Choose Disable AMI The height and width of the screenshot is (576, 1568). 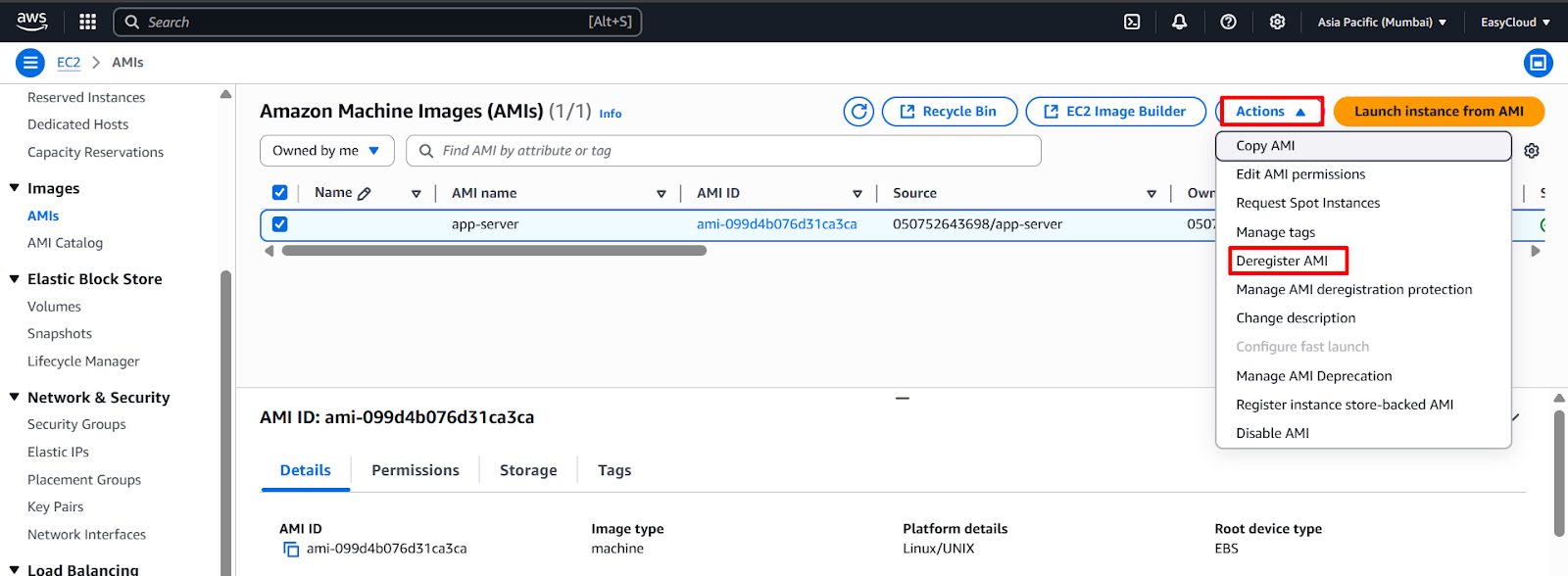1363,433
